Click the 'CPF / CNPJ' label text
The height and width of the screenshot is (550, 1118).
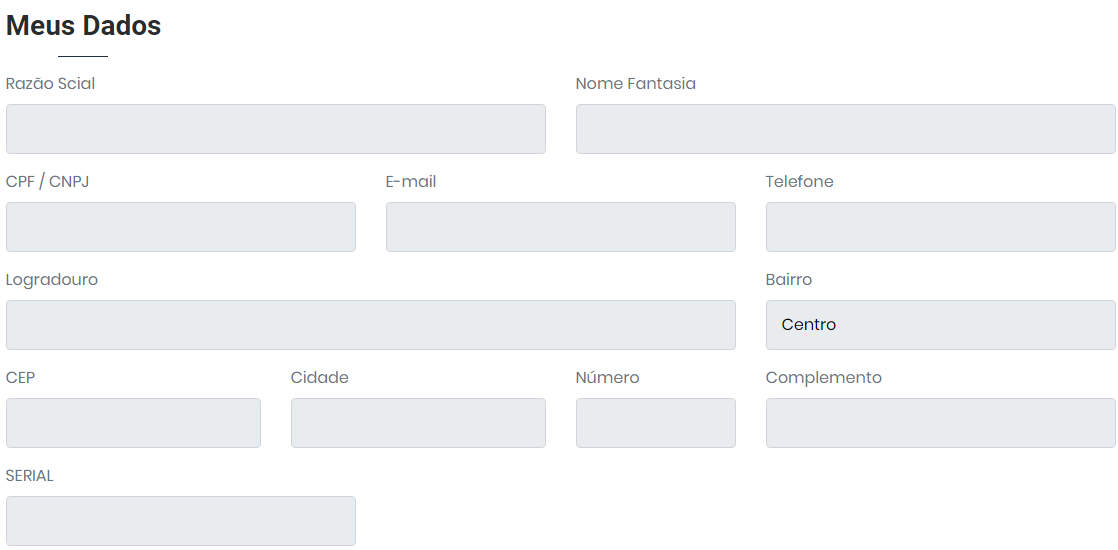tap(47, 182)
